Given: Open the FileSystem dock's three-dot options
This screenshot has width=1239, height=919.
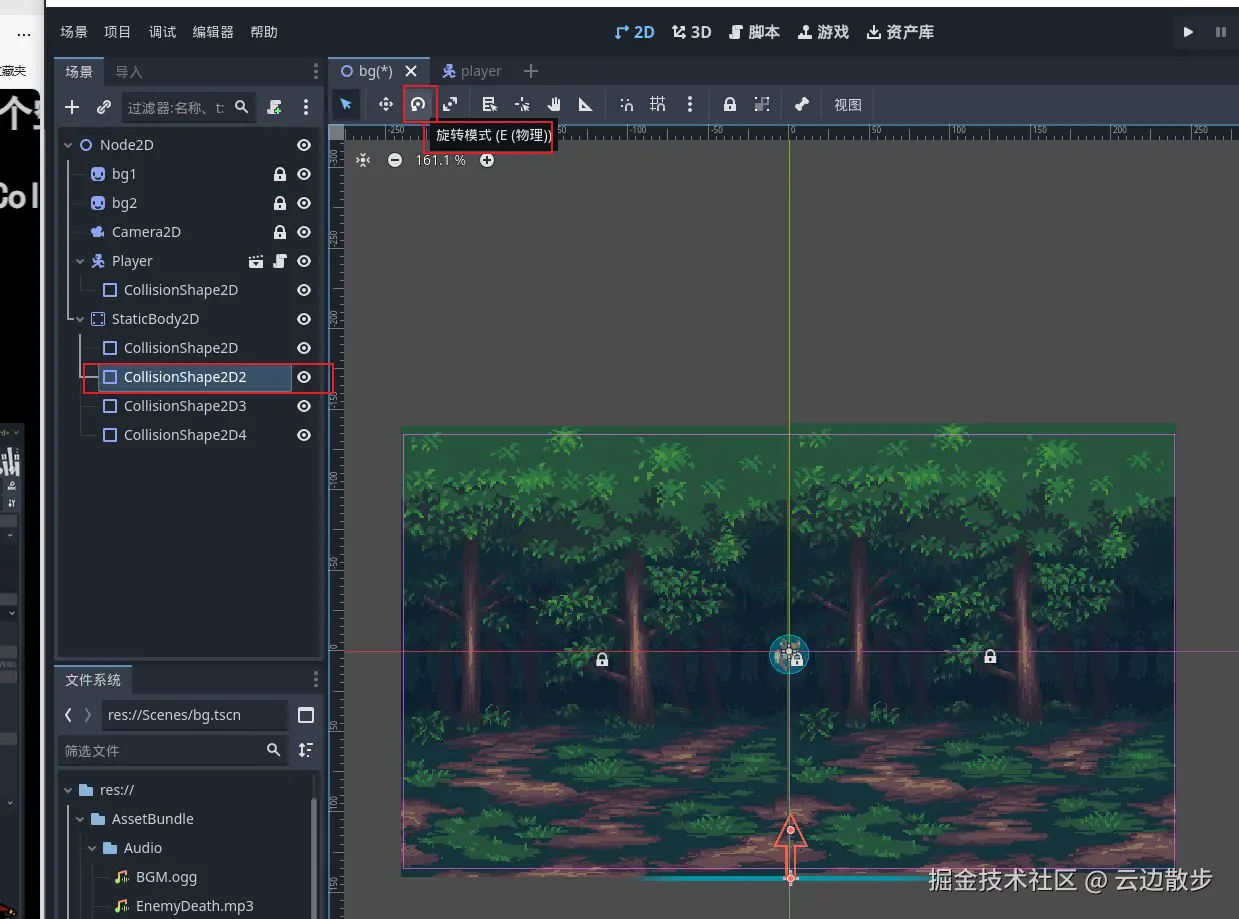Looking at the screenshot, I should click(x=316, y=680).
